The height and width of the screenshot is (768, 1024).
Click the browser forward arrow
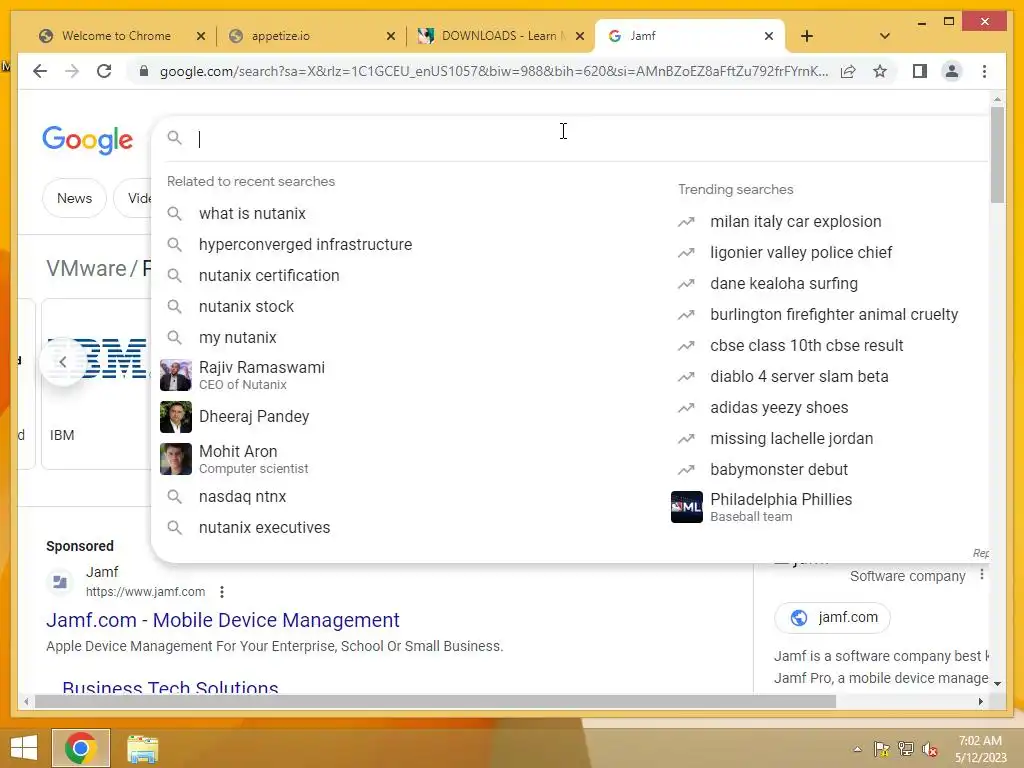coord(72,71)
